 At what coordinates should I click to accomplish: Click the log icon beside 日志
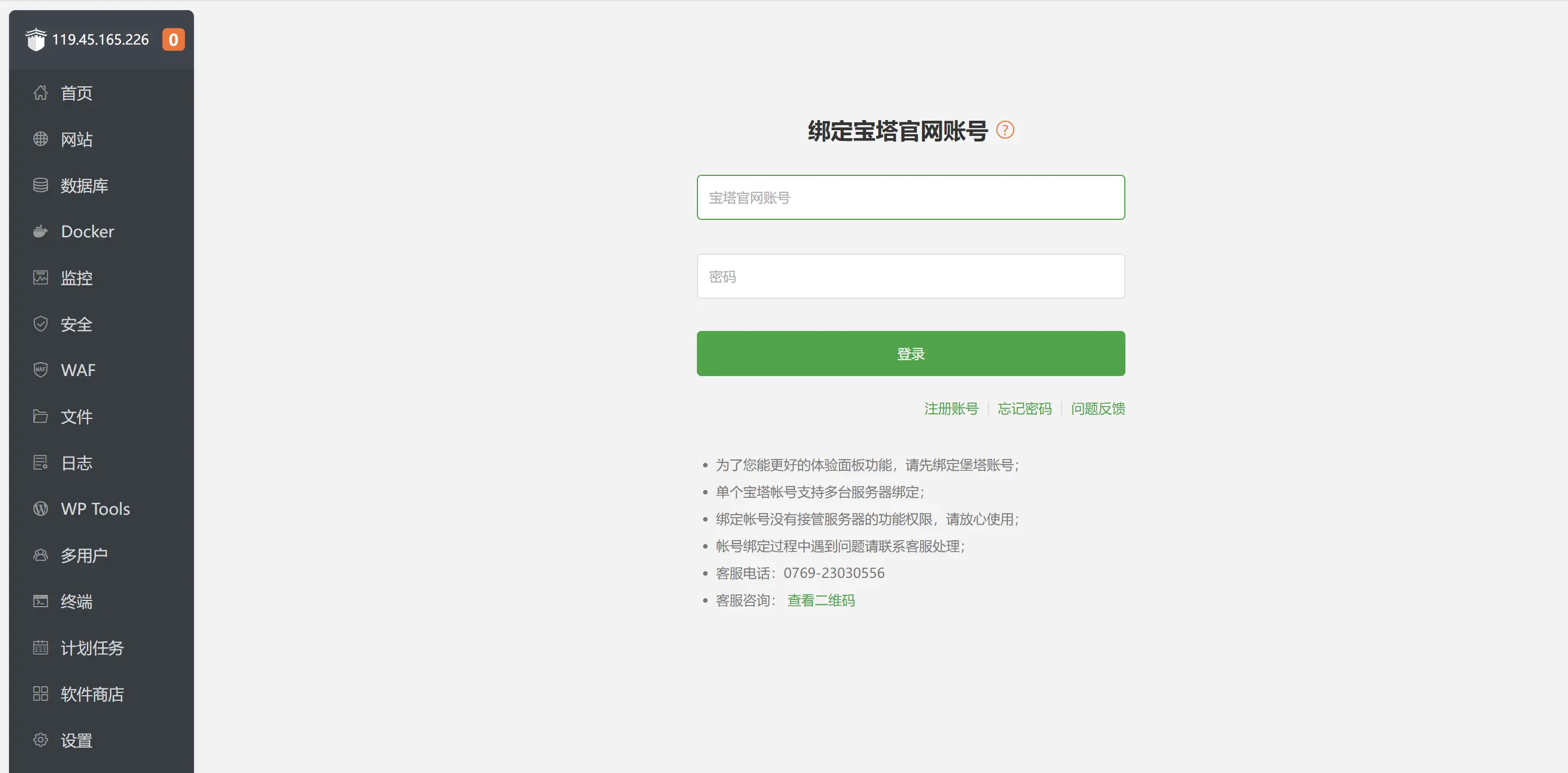coord(40,462)
